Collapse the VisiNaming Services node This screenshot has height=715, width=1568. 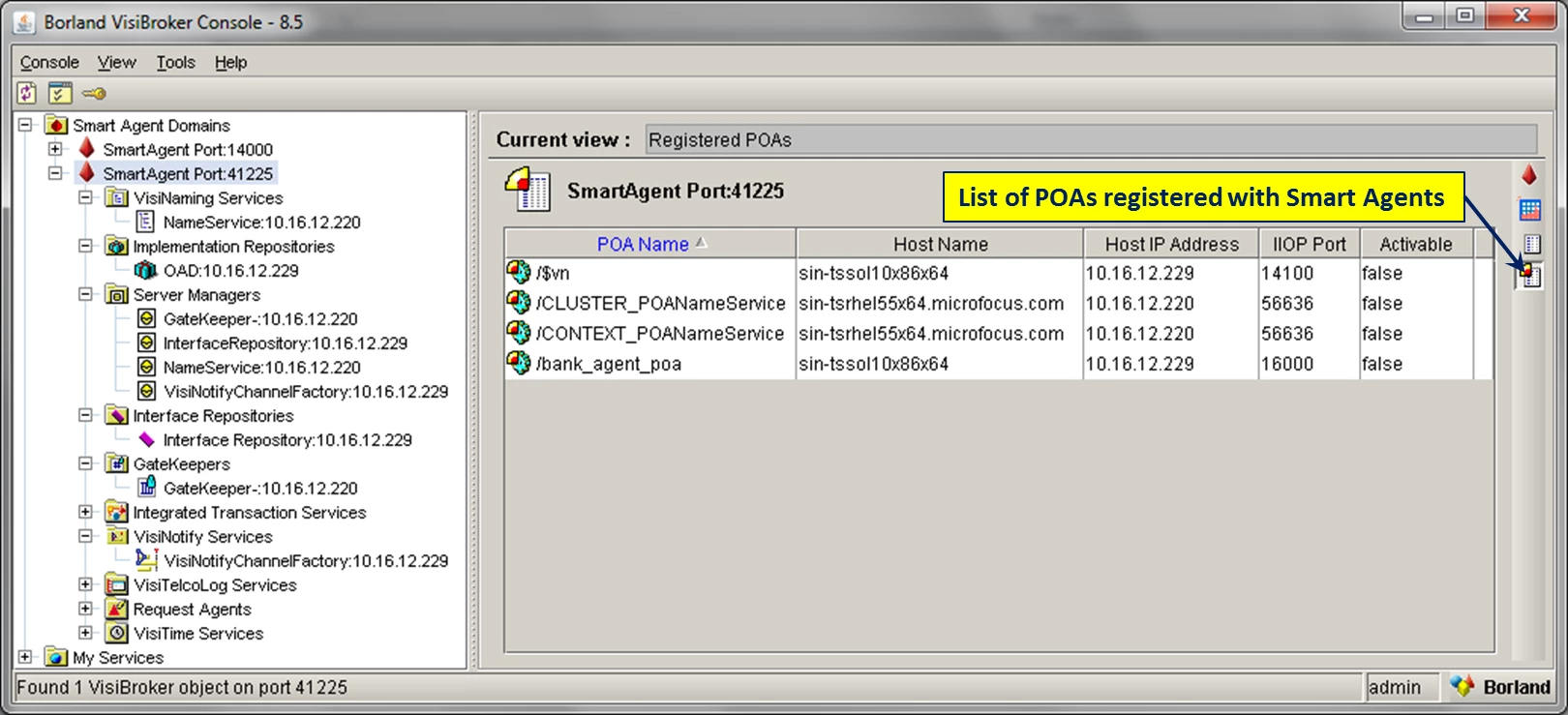[x=85, y=197]
